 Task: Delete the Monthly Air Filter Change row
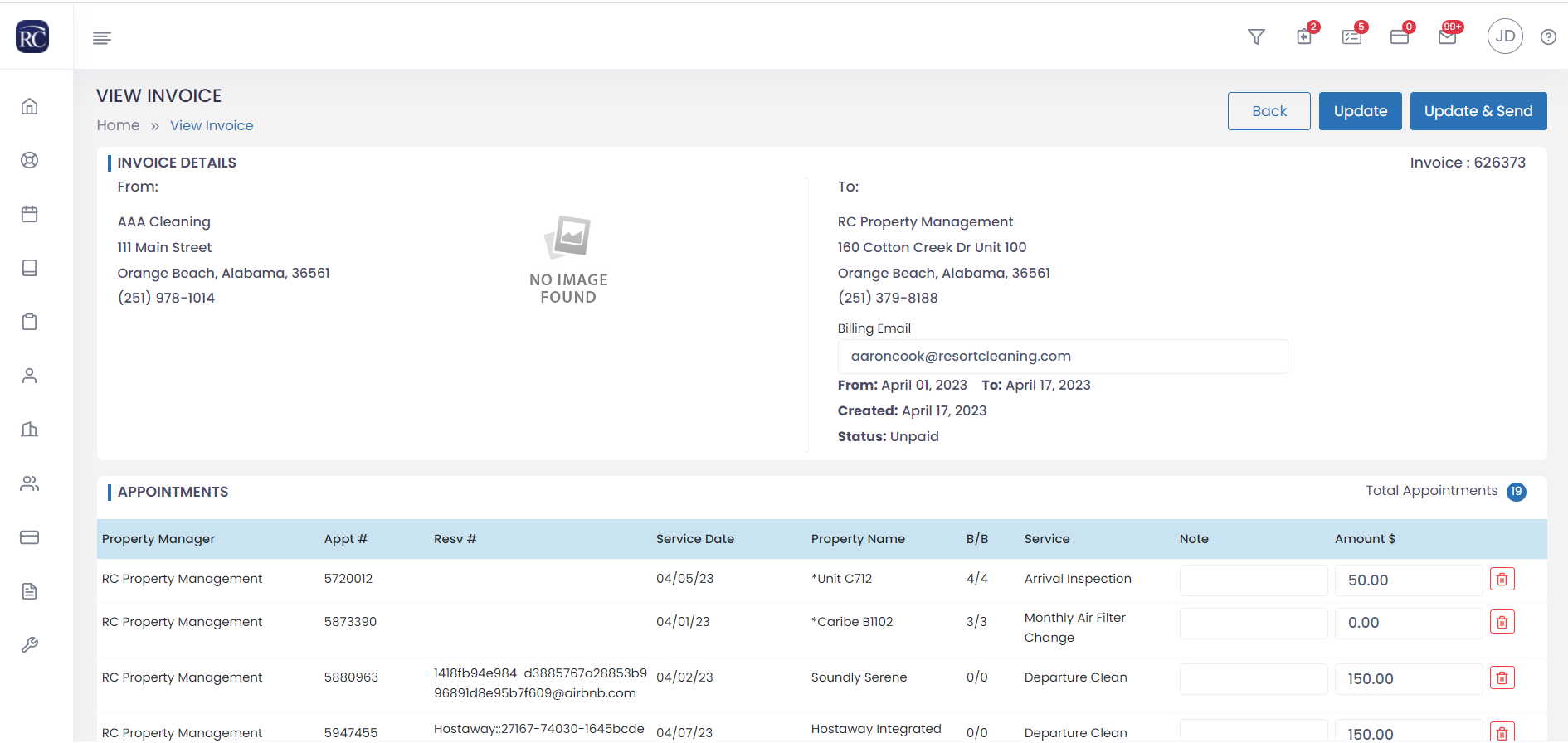point(1502,622)
